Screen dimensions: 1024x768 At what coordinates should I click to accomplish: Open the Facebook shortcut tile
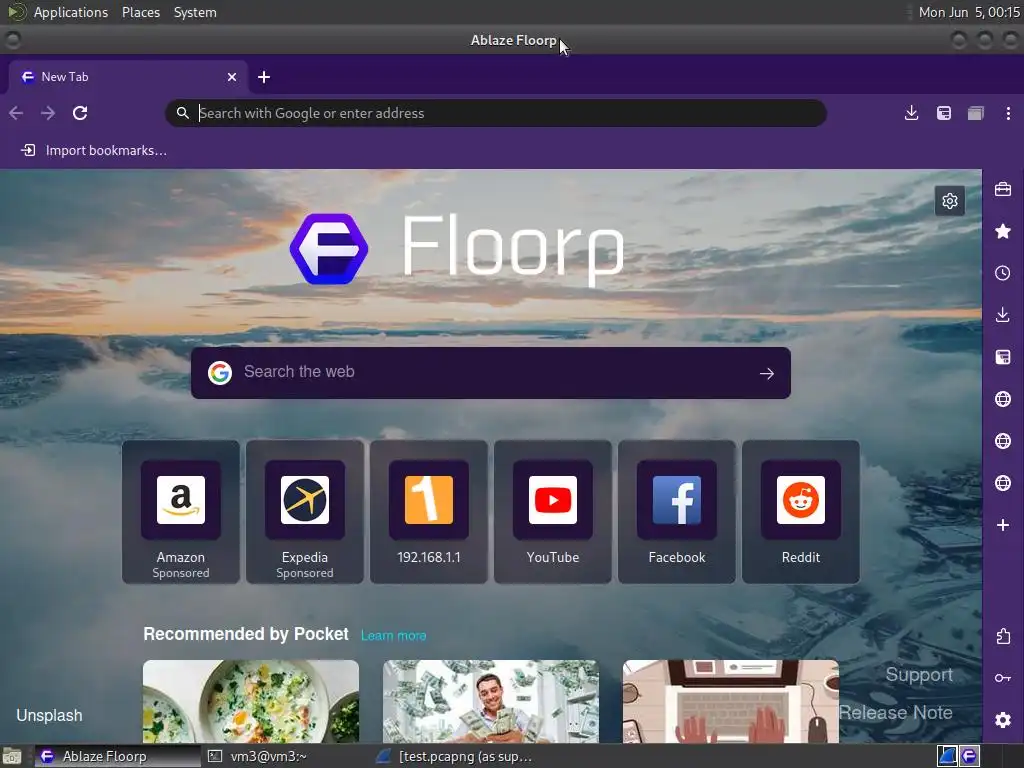coord(677,511)
